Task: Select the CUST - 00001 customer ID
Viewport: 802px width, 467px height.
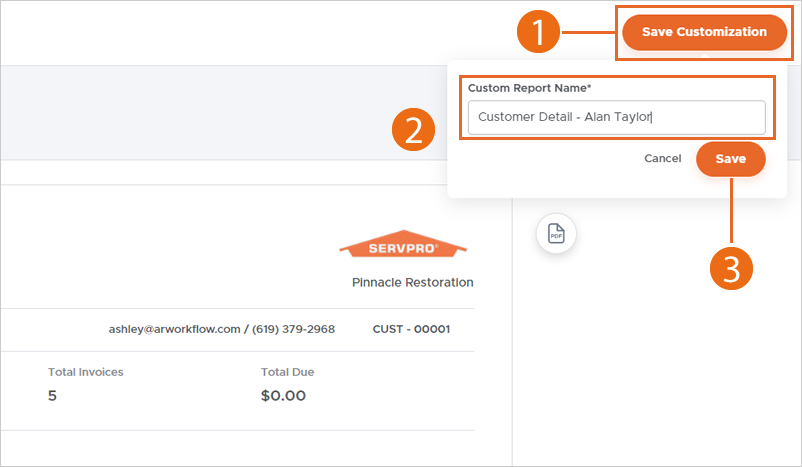Action: (411, 329)
